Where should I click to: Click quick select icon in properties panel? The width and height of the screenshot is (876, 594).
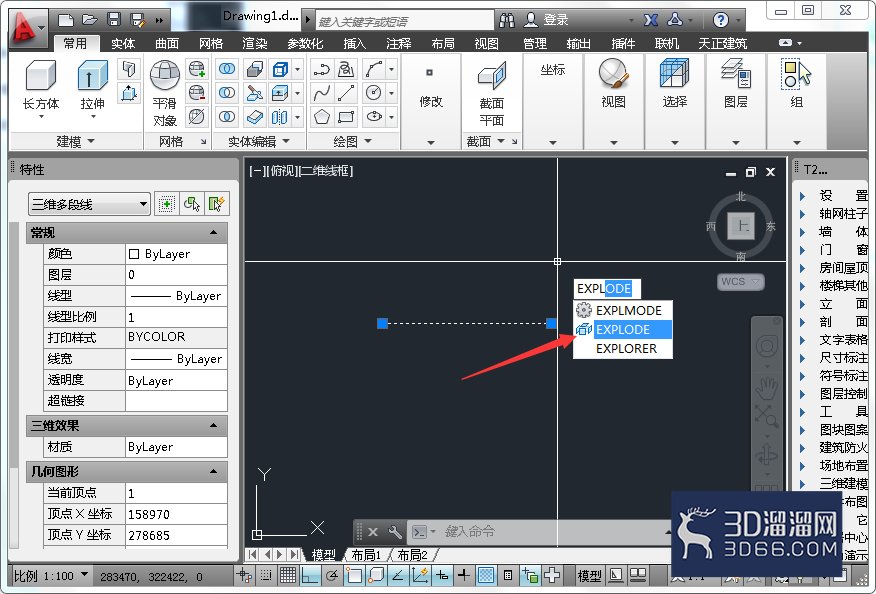coord(216,204)
